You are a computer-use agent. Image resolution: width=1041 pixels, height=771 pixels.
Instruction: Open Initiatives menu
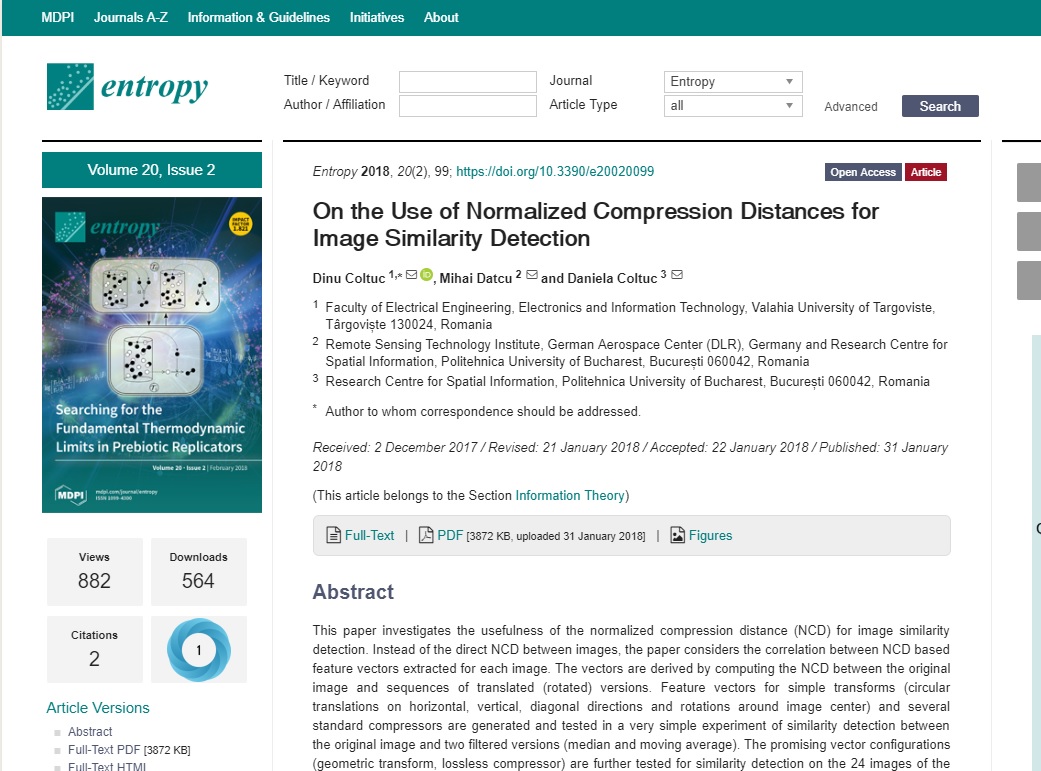pyautogui.click(x=376, y=17)
